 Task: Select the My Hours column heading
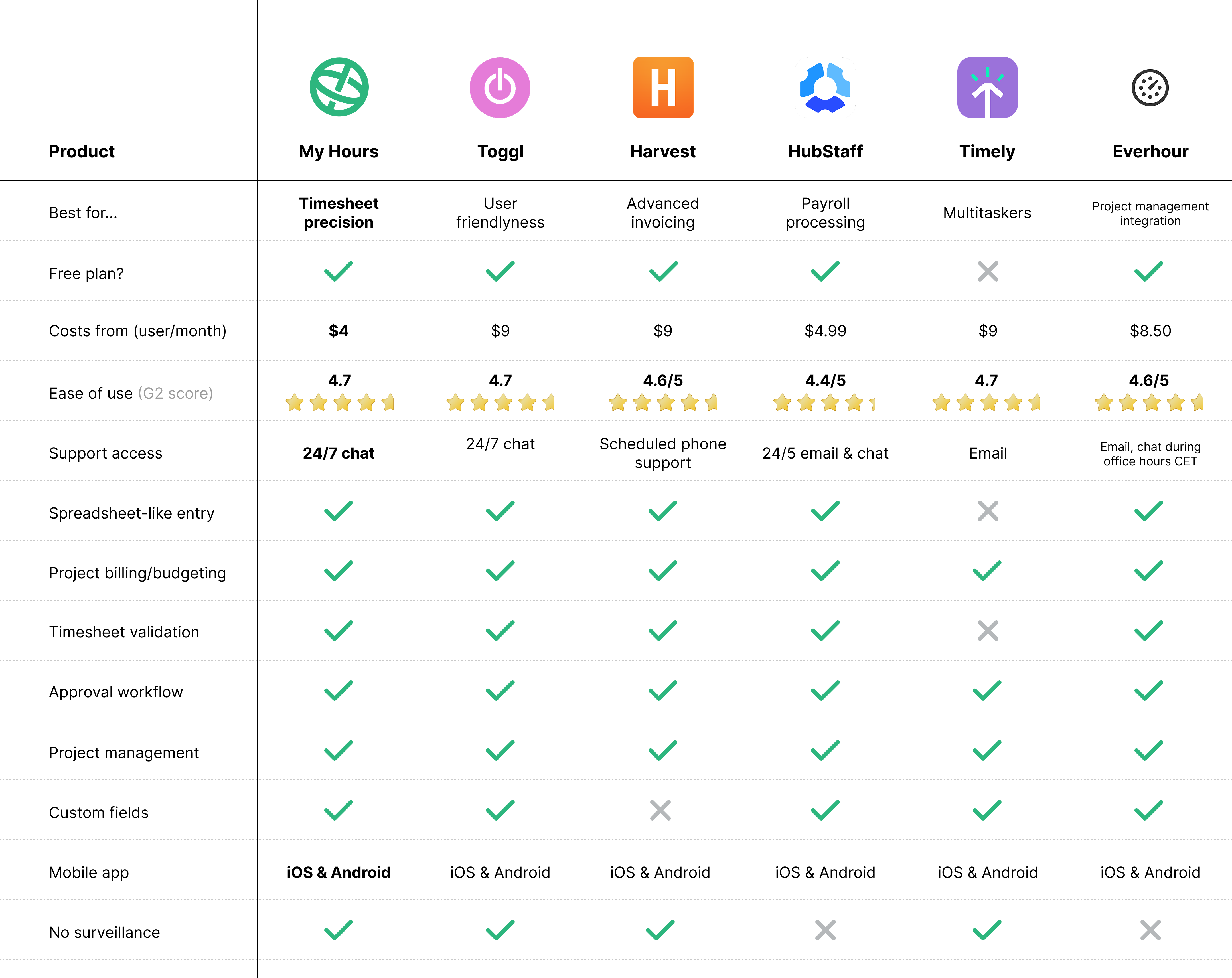(338, 151)
